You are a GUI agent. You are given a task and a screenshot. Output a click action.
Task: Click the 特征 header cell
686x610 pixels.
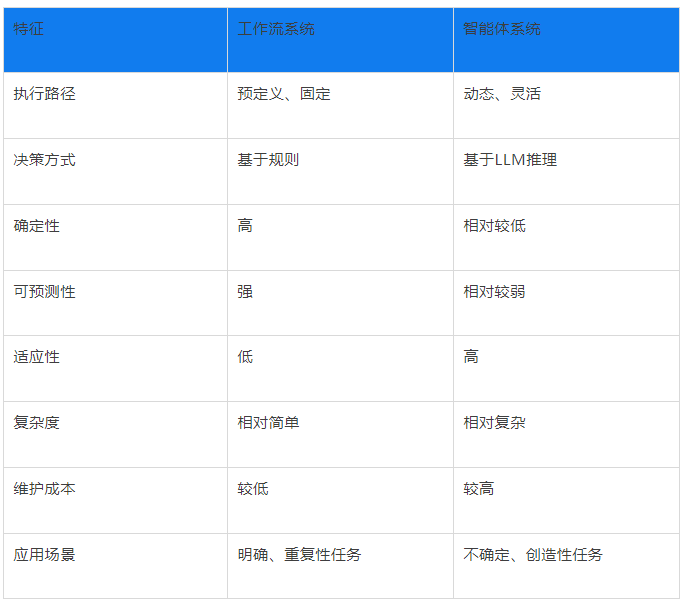coord(116,40)
